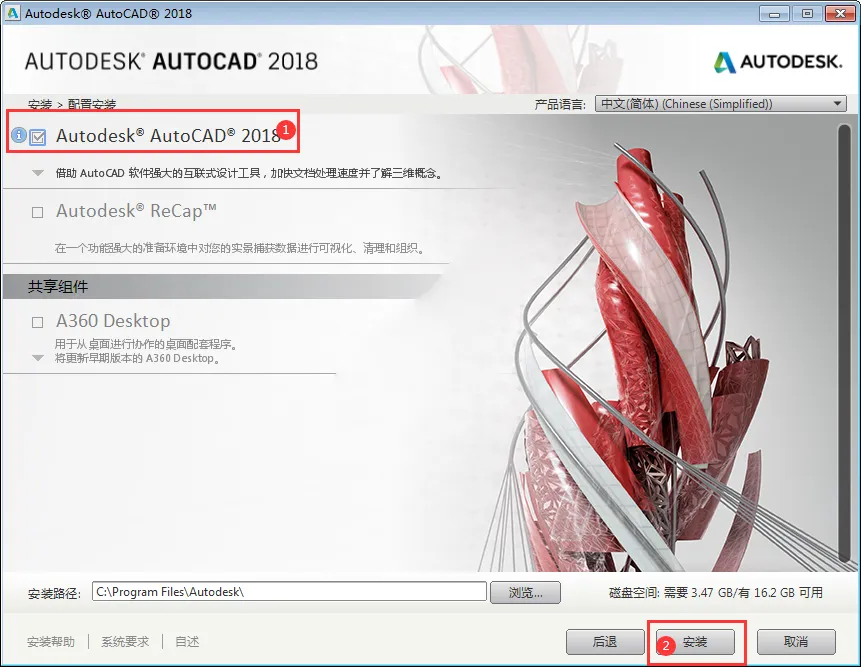Click the Autodesk ReCap product title
This screenshot has width=861, height=667.
pos(136,211)
